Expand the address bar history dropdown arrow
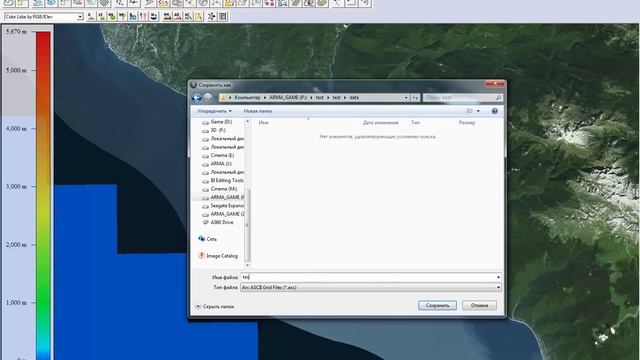 (406, 98)
